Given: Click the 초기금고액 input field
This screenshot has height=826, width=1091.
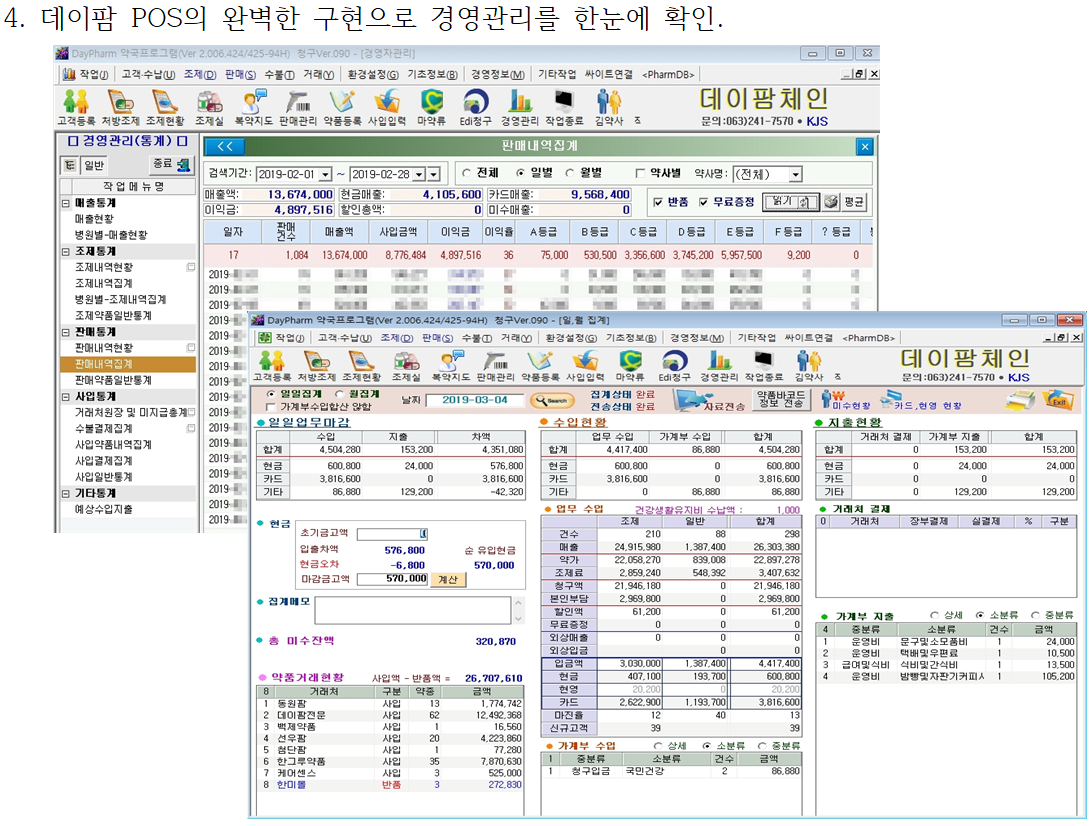Looking at the screenshot, I should click(392, 534).
